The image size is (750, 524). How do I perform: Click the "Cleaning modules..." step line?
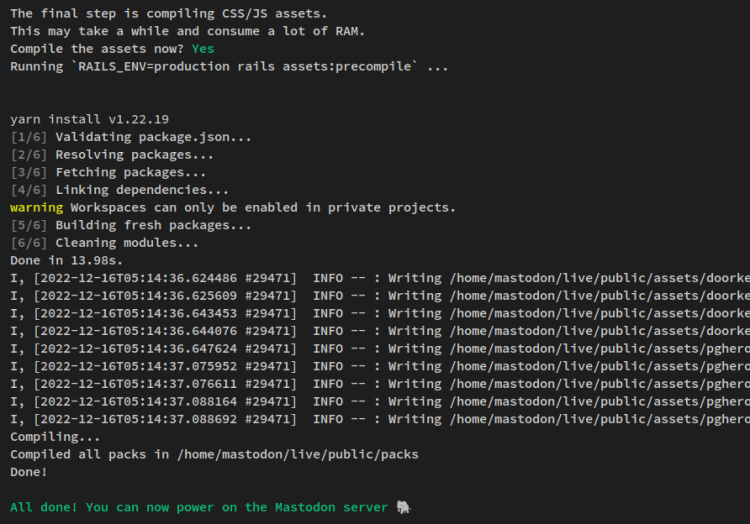pyautogui.click(x=104, y=243)
